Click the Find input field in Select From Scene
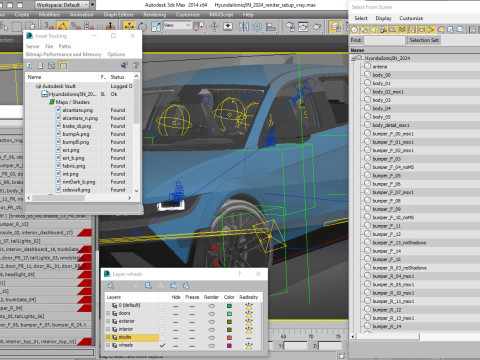480x360 pixels. click(x=384, y=40)
